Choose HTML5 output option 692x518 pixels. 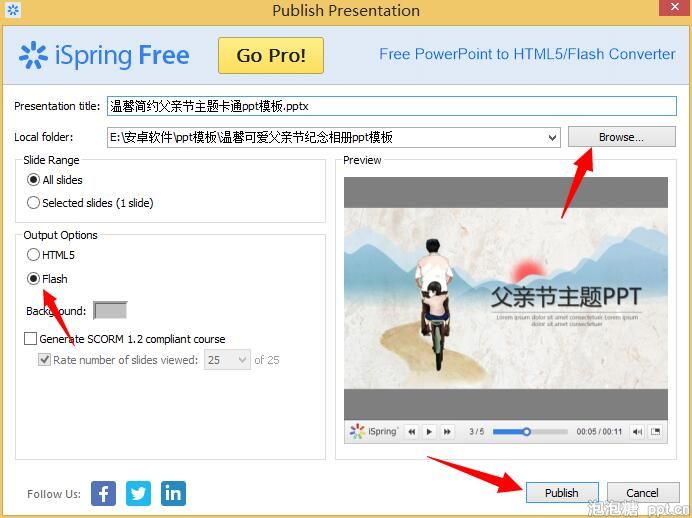(x=51, y=255)
